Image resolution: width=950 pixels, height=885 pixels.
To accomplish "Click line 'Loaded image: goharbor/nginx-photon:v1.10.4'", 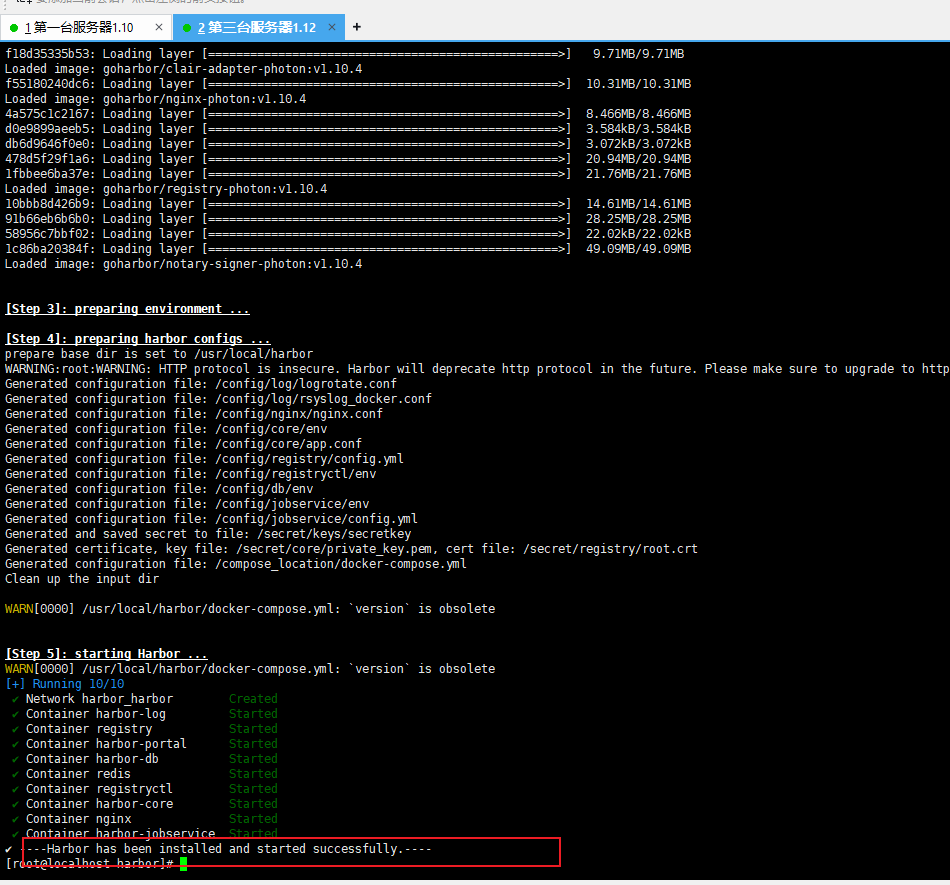I will click(x=156, y=99).
